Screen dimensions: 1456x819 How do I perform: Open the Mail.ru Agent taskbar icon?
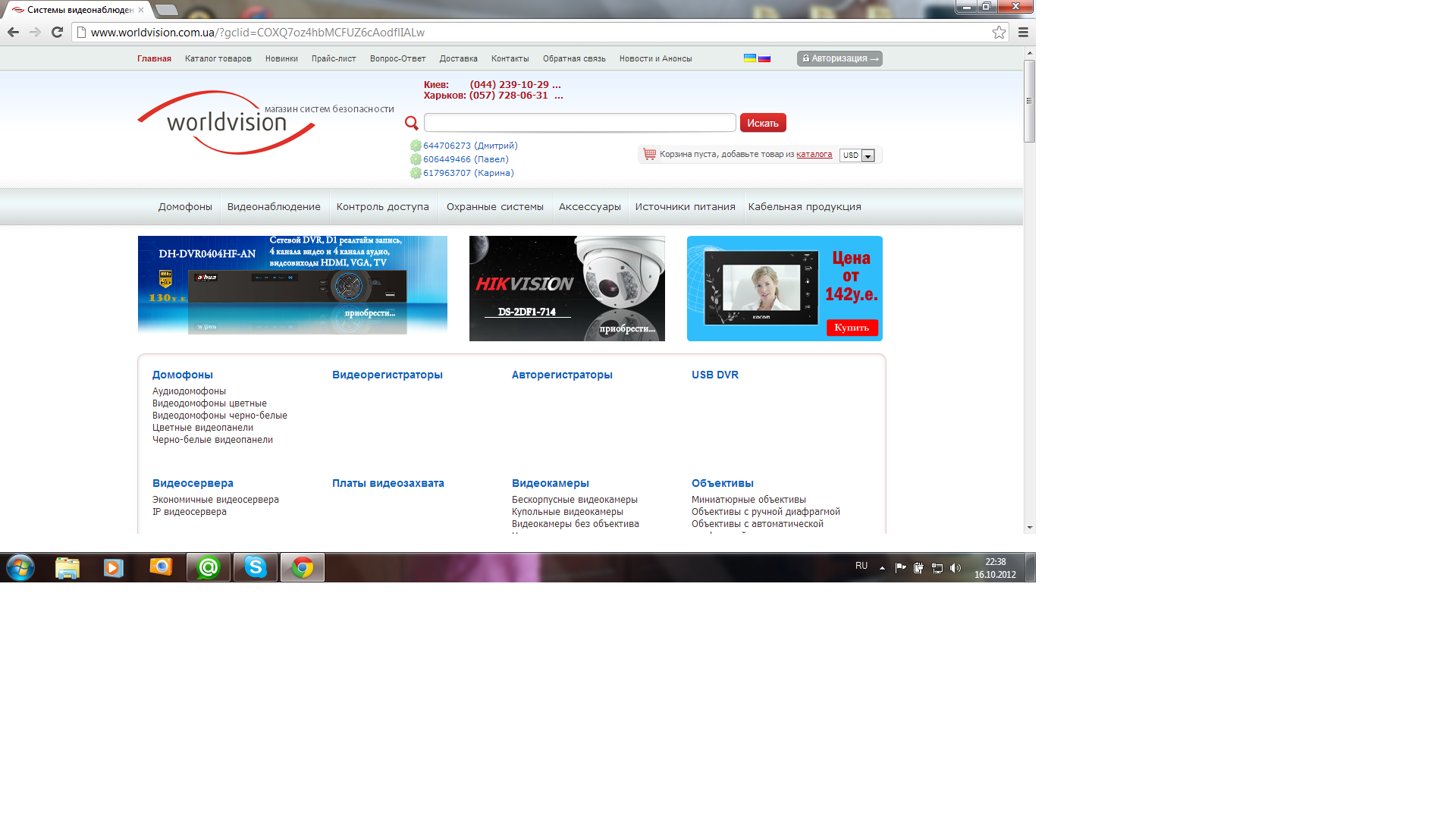[209, 567]
